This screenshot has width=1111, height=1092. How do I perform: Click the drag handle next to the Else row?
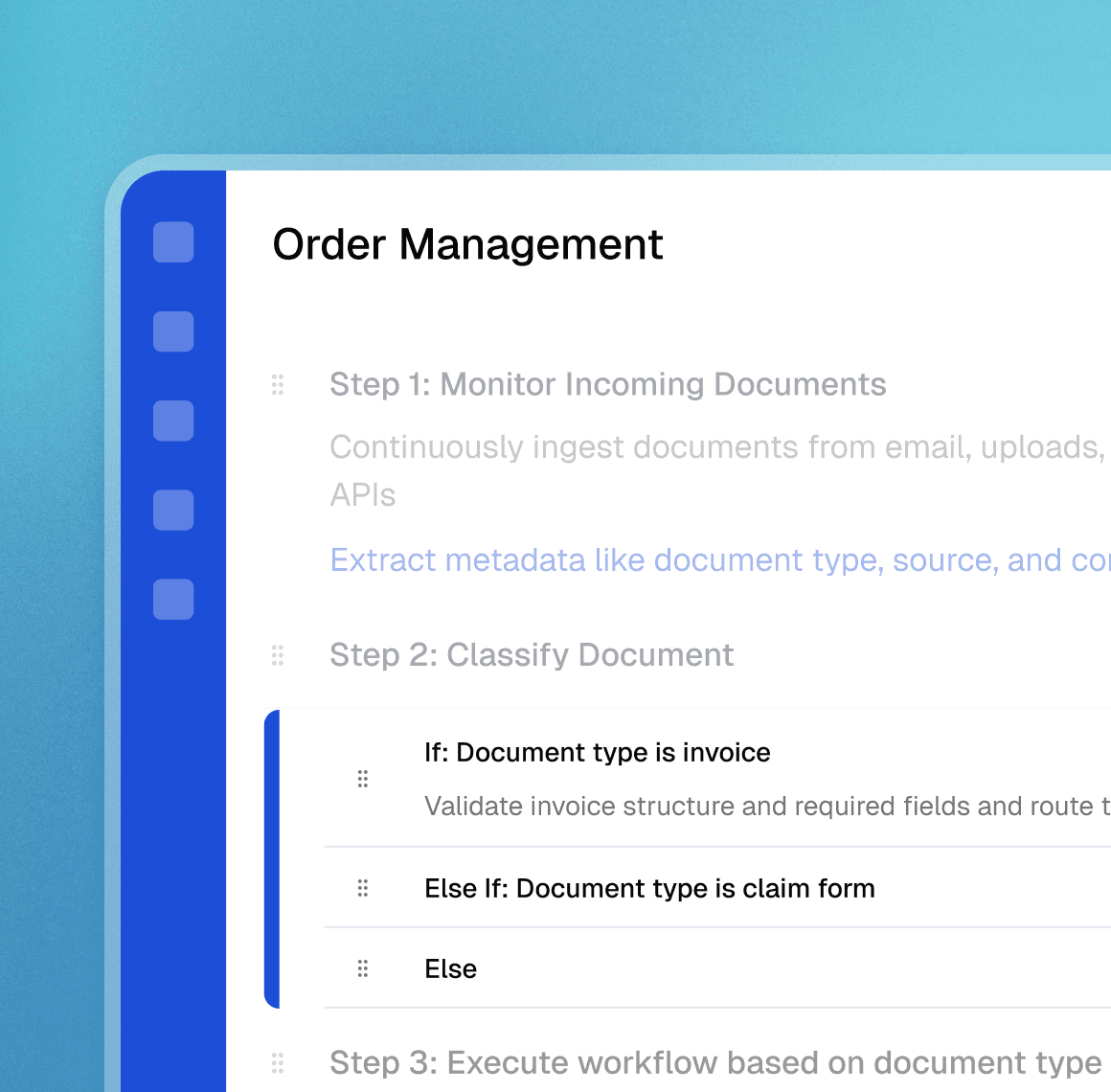point(363,968)
